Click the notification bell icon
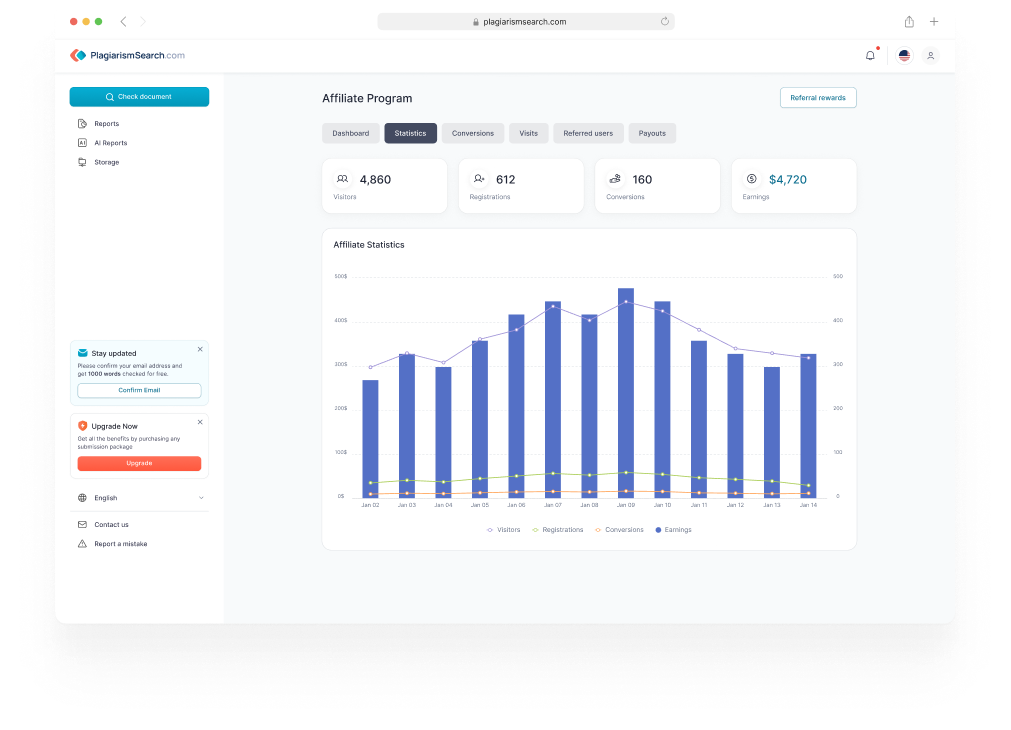Viewport: 1011px width, 730px height. 869,55
